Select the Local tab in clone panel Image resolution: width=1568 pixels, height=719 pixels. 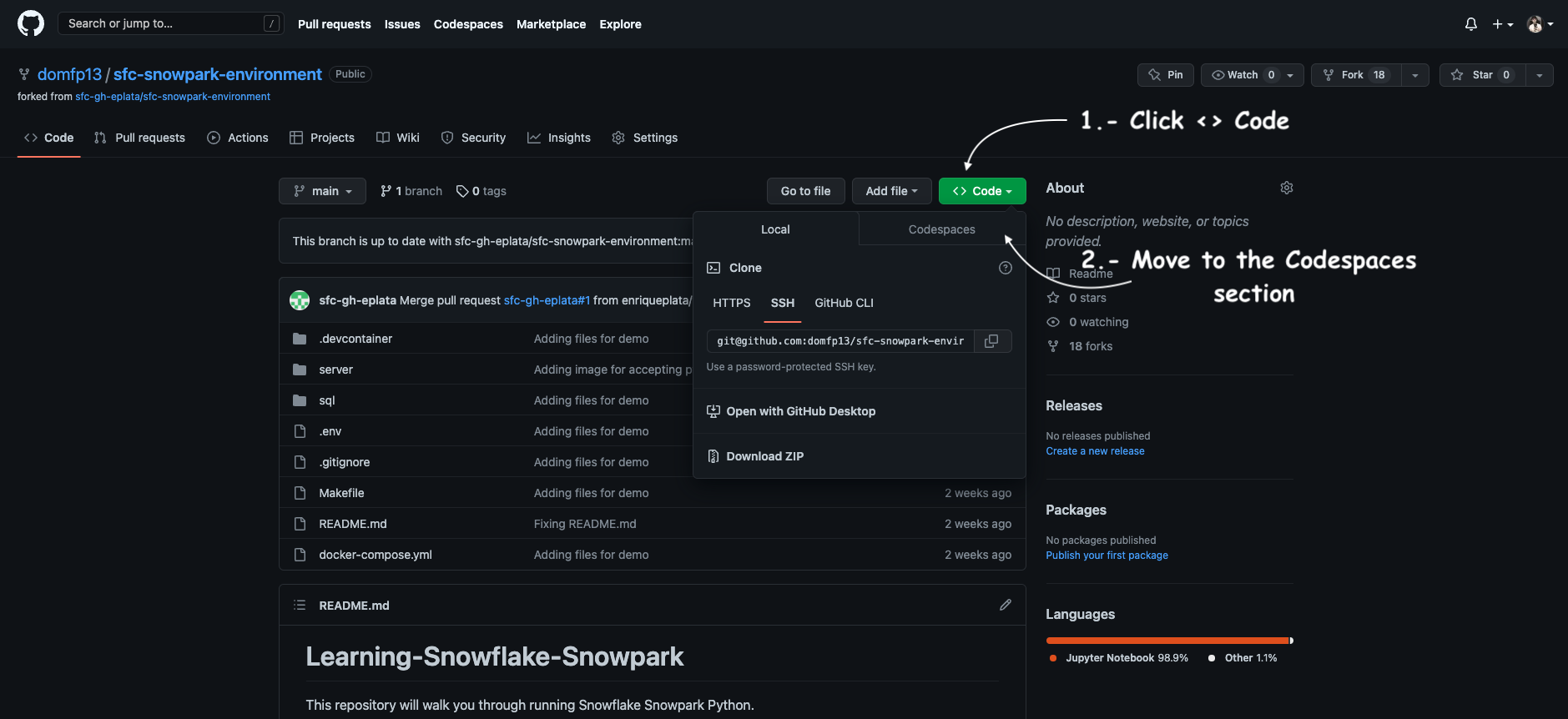click(x=775, y=229)
